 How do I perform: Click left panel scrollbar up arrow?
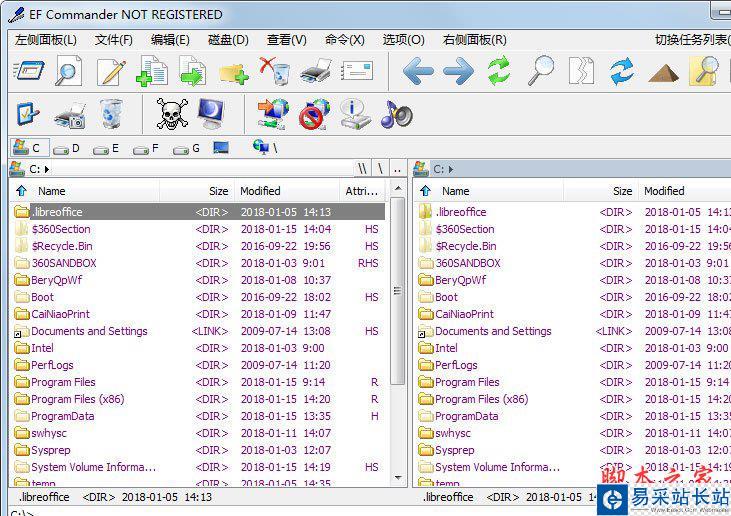pos(398,188)
